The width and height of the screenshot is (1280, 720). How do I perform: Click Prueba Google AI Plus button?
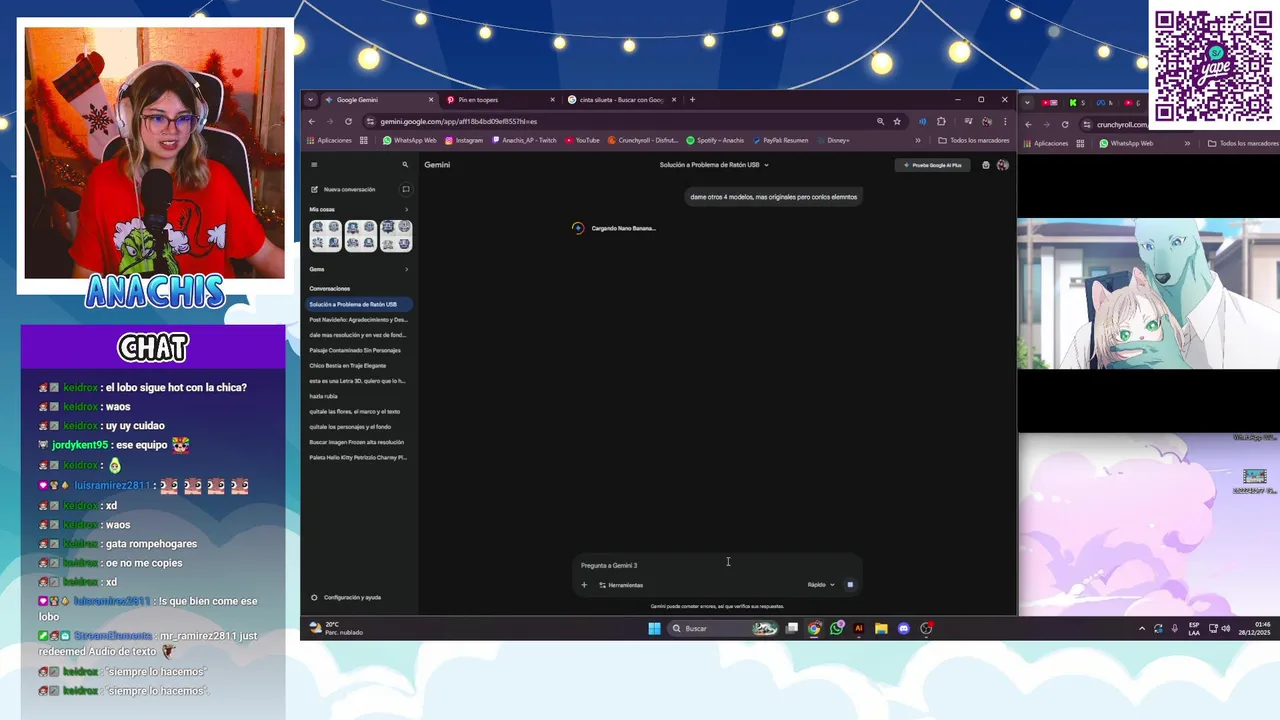pos(932,165)
